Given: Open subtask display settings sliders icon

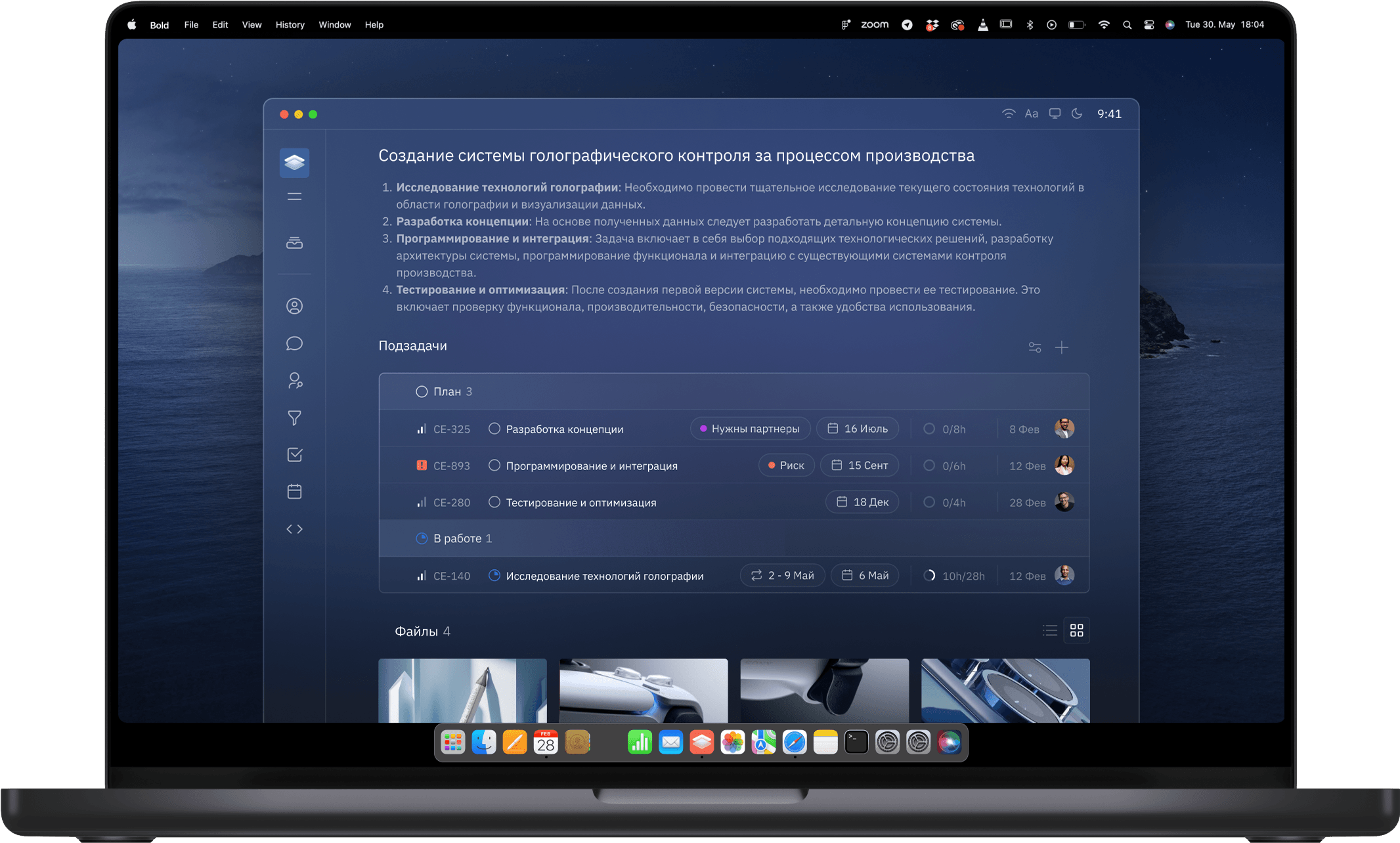Looking at the screenshot, I should pyautogui.click(x=1035, y=347).
